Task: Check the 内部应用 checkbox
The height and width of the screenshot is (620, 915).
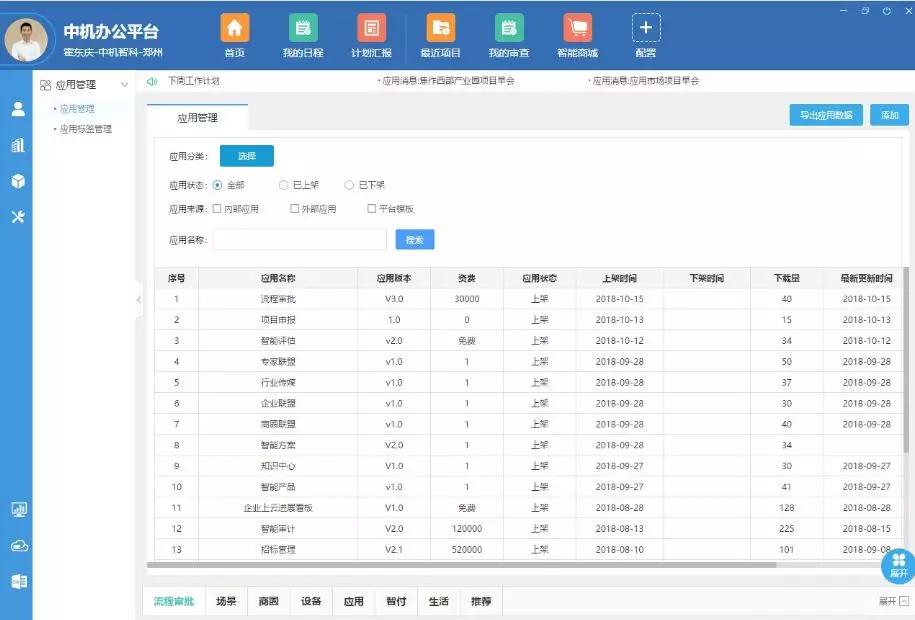Action: (216, 208)
